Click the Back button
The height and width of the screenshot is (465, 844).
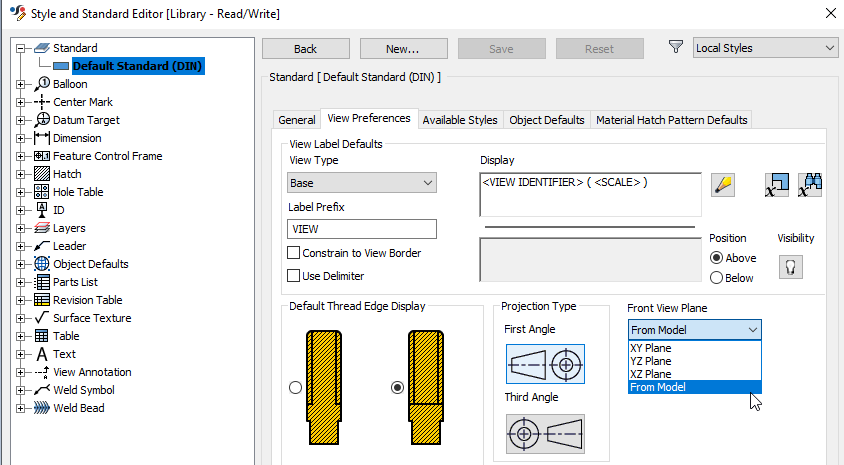pos(306,48)
